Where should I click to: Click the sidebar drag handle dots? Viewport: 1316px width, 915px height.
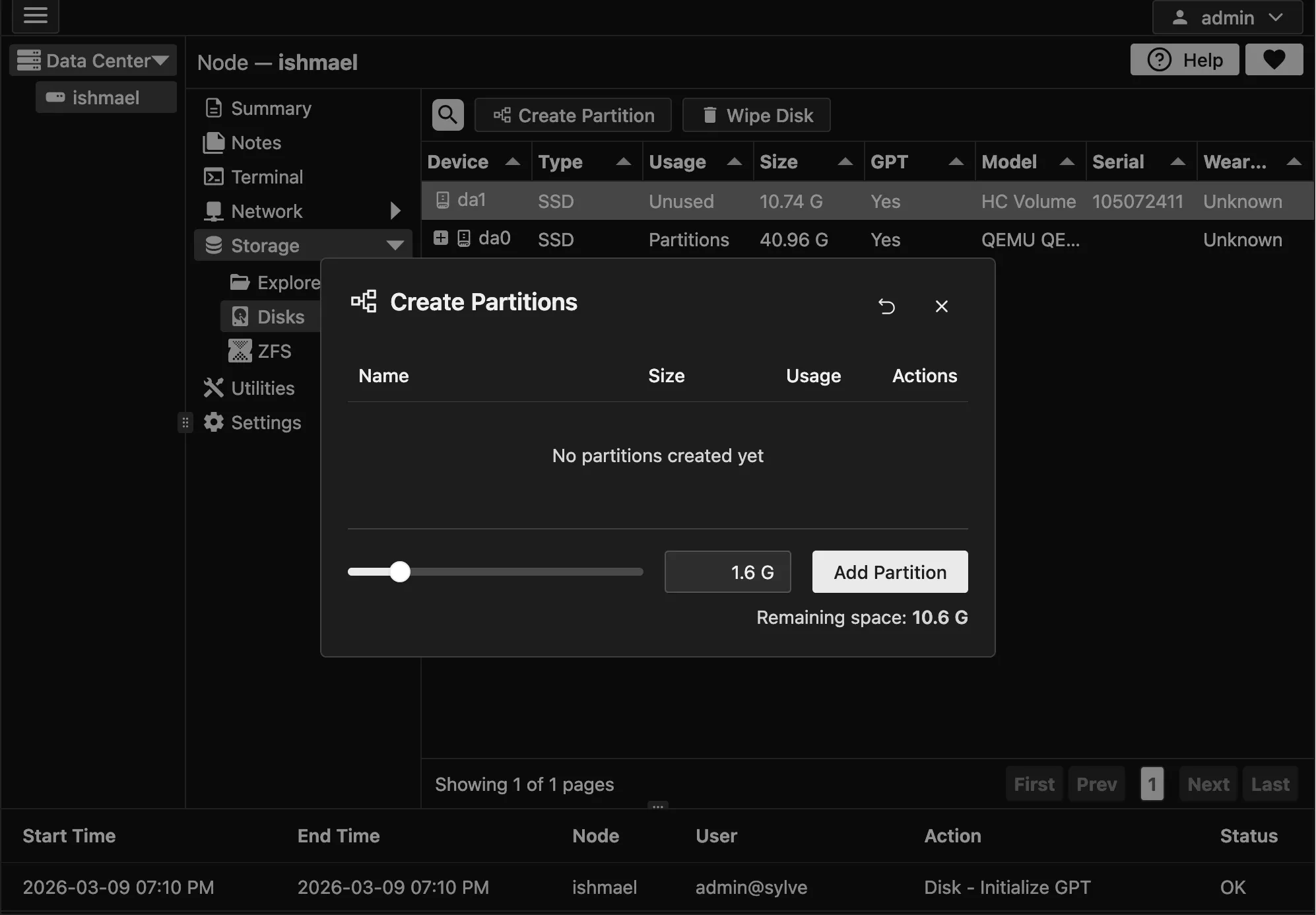point(185,423)
